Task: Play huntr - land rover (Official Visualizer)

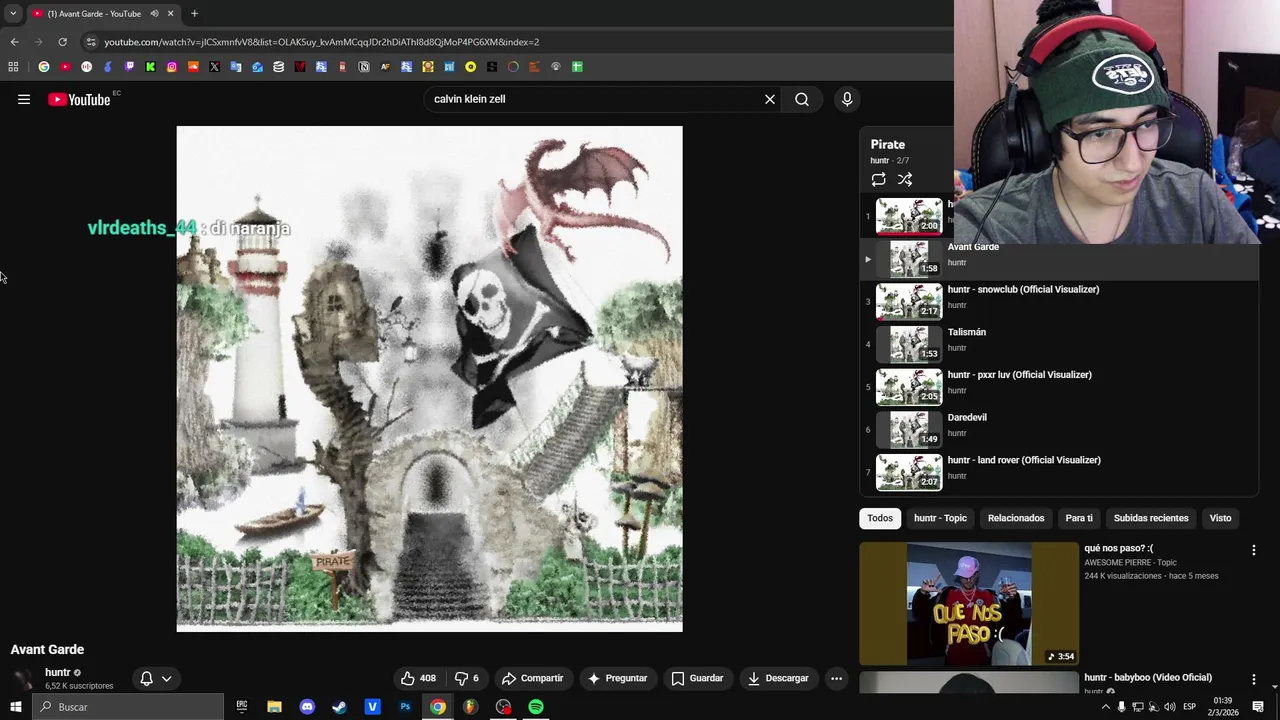Action: tap(1058, 472)
